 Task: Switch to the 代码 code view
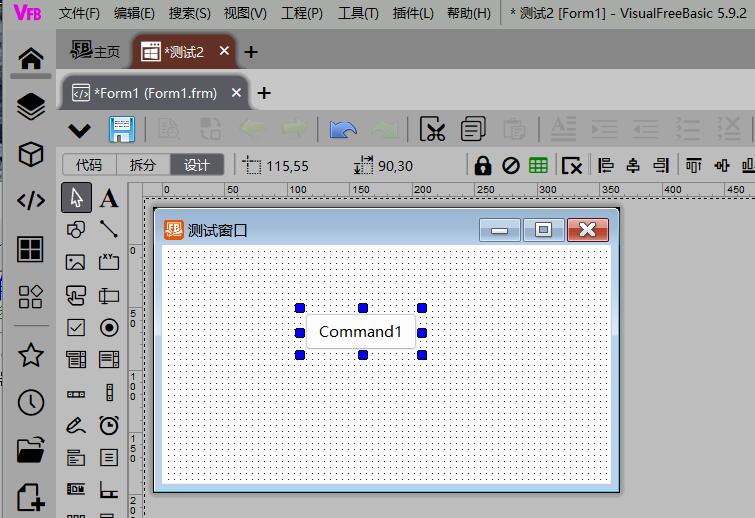[89, 165]
